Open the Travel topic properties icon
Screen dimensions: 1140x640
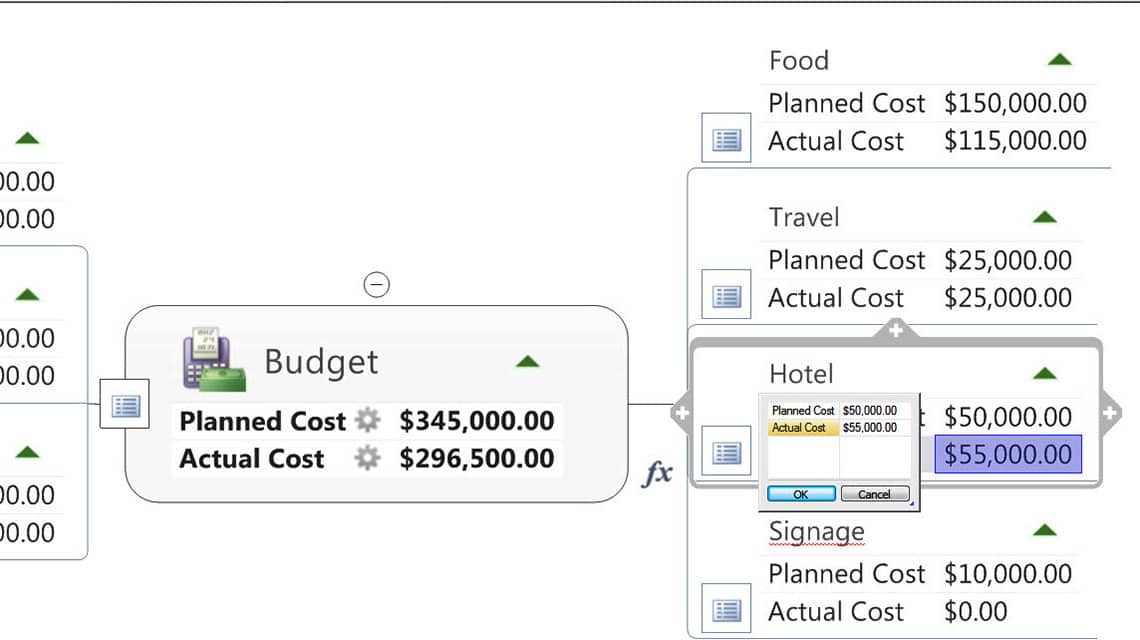[726, 295]
